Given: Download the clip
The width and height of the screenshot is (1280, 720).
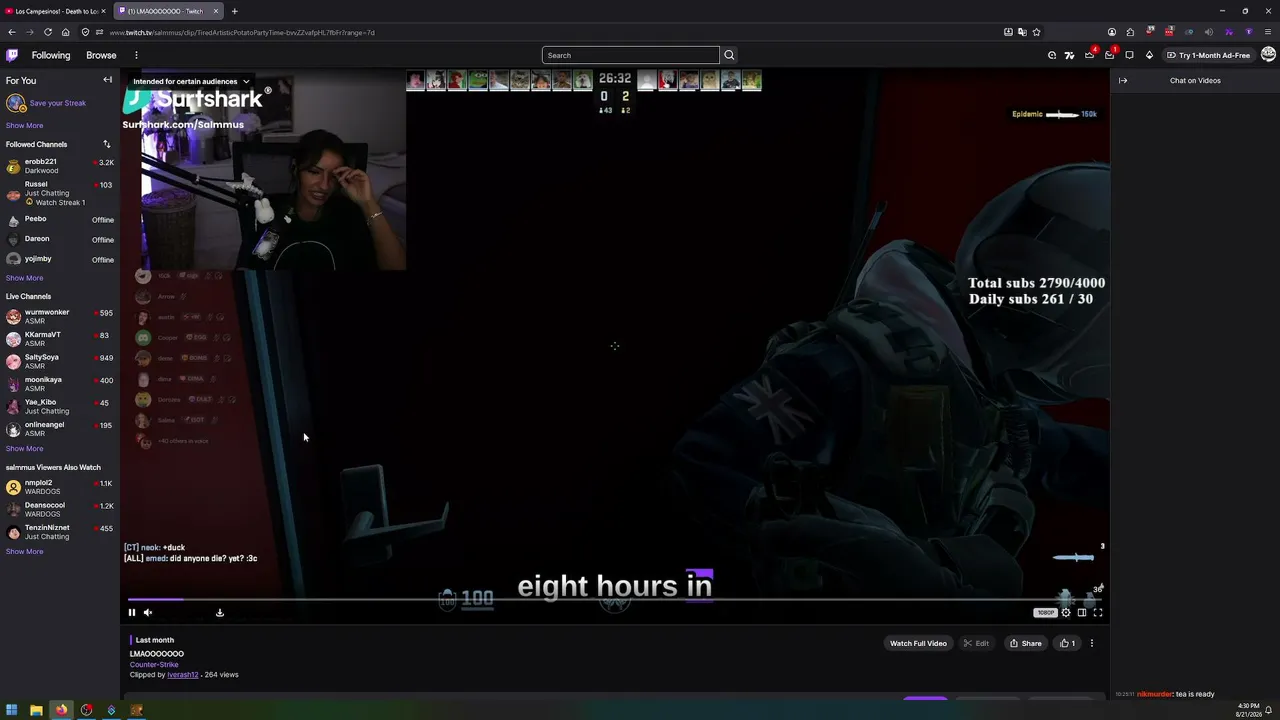Looking at the screenshot, I should (220, 612).
